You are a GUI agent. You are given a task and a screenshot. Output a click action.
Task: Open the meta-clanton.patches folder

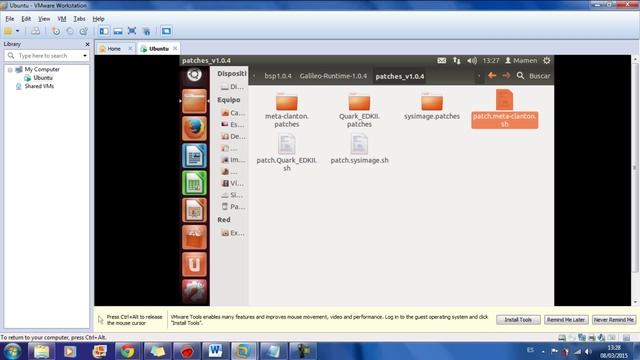click(x=287, y=109)
